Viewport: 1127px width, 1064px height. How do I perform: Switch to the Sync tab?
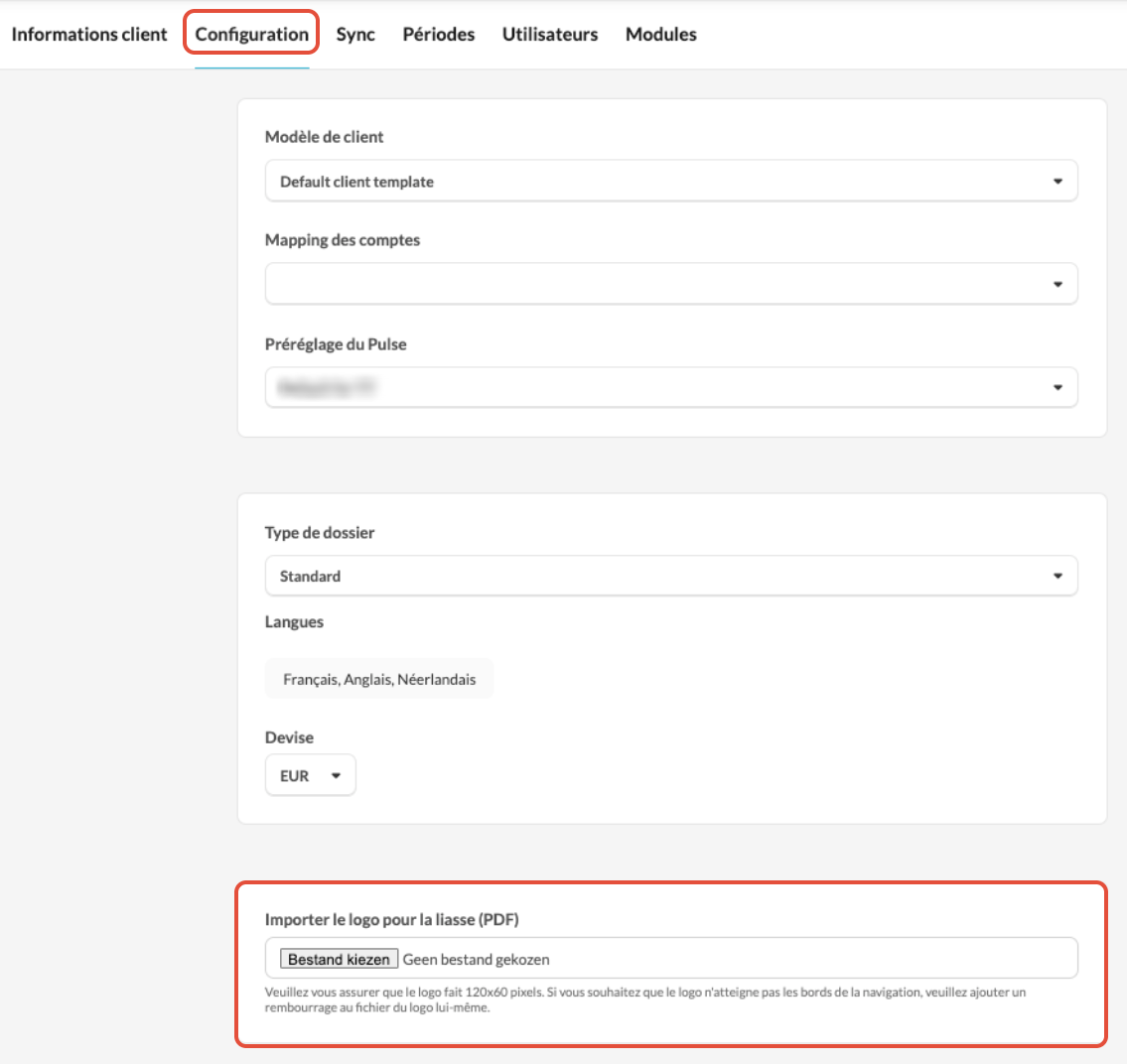355,35
